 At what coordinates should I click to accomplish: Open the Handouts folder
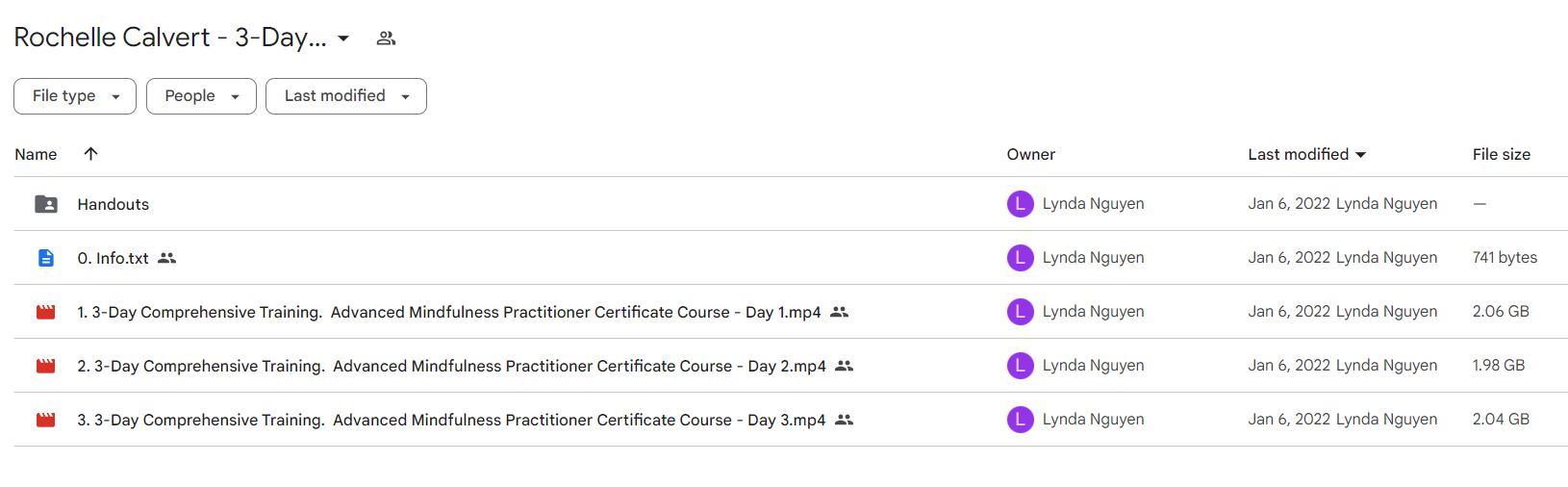click(x=114, y=204)
